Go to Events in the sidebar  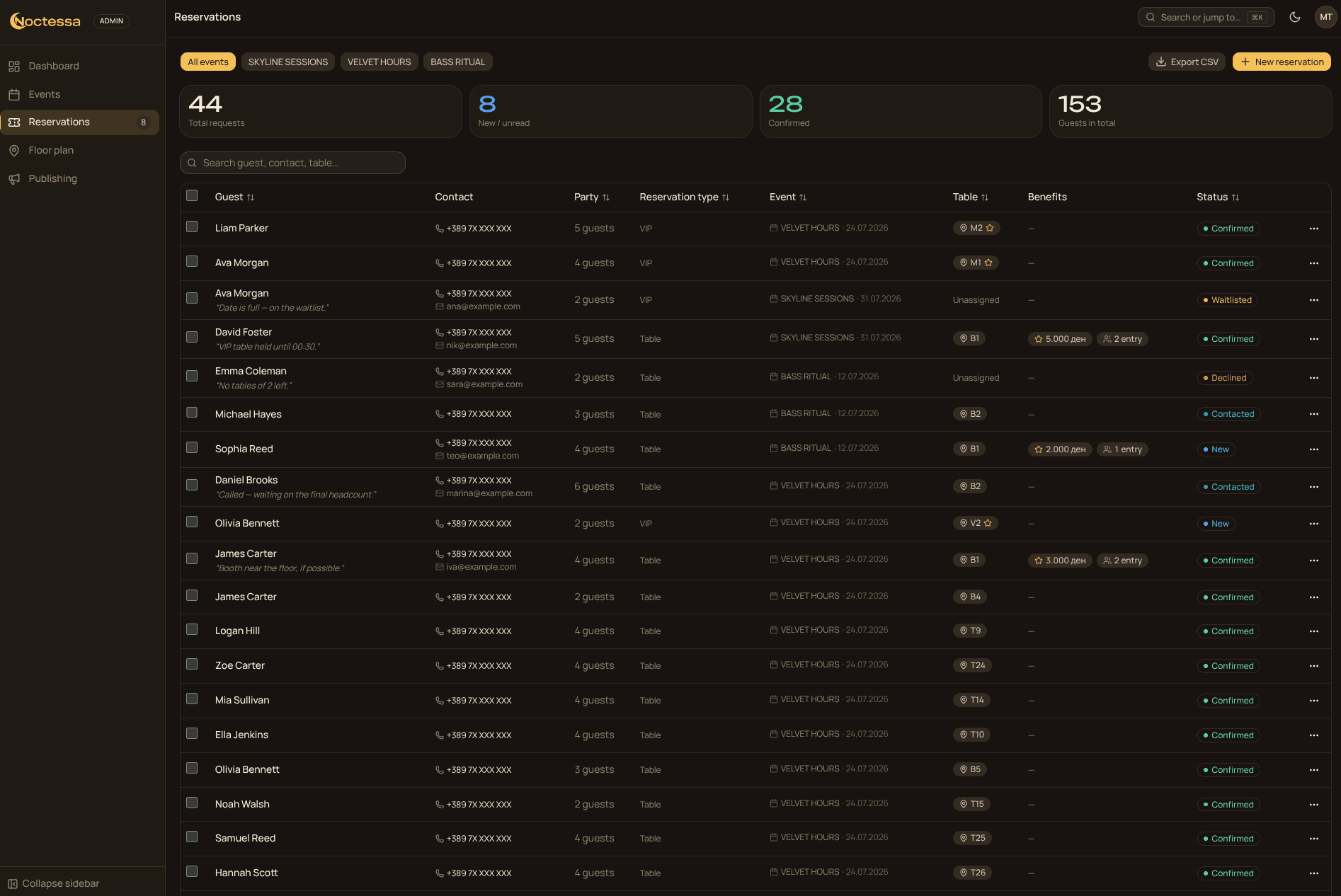coord(79,94)
